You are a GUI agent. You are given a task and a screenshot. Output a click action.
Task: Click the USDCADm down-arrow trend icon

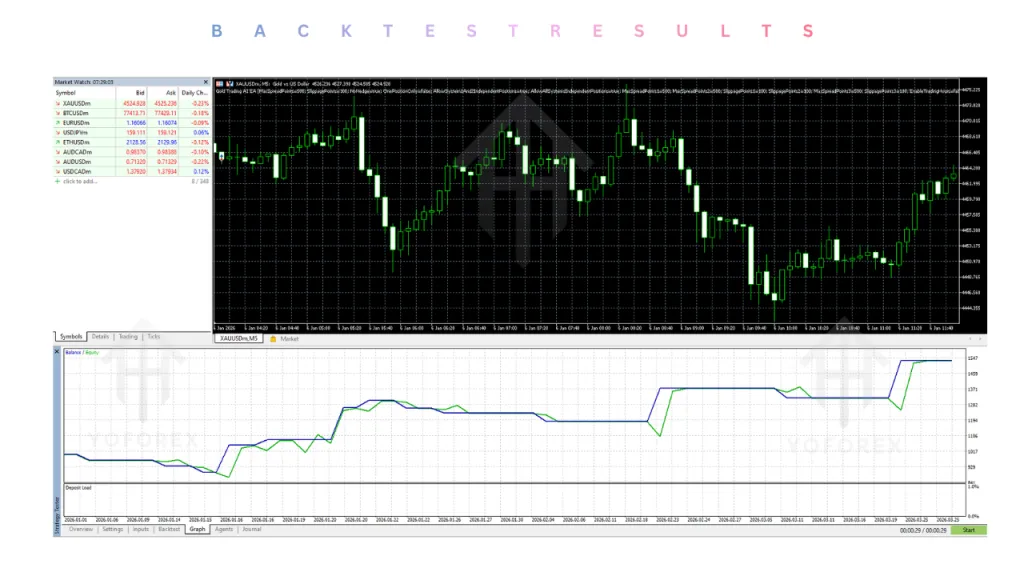click(x=57, y=172)
